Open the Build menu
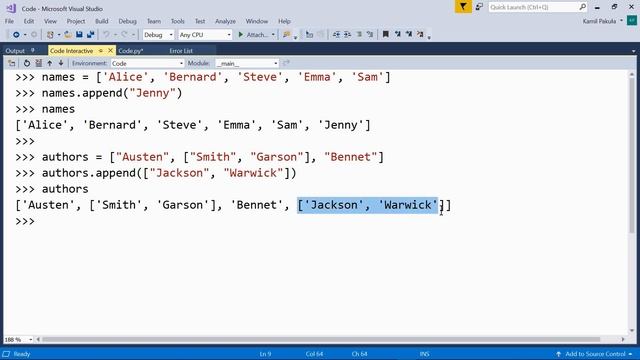Image resolution: width=640 pixels, height=360 pixels. [x=102, y=21]
